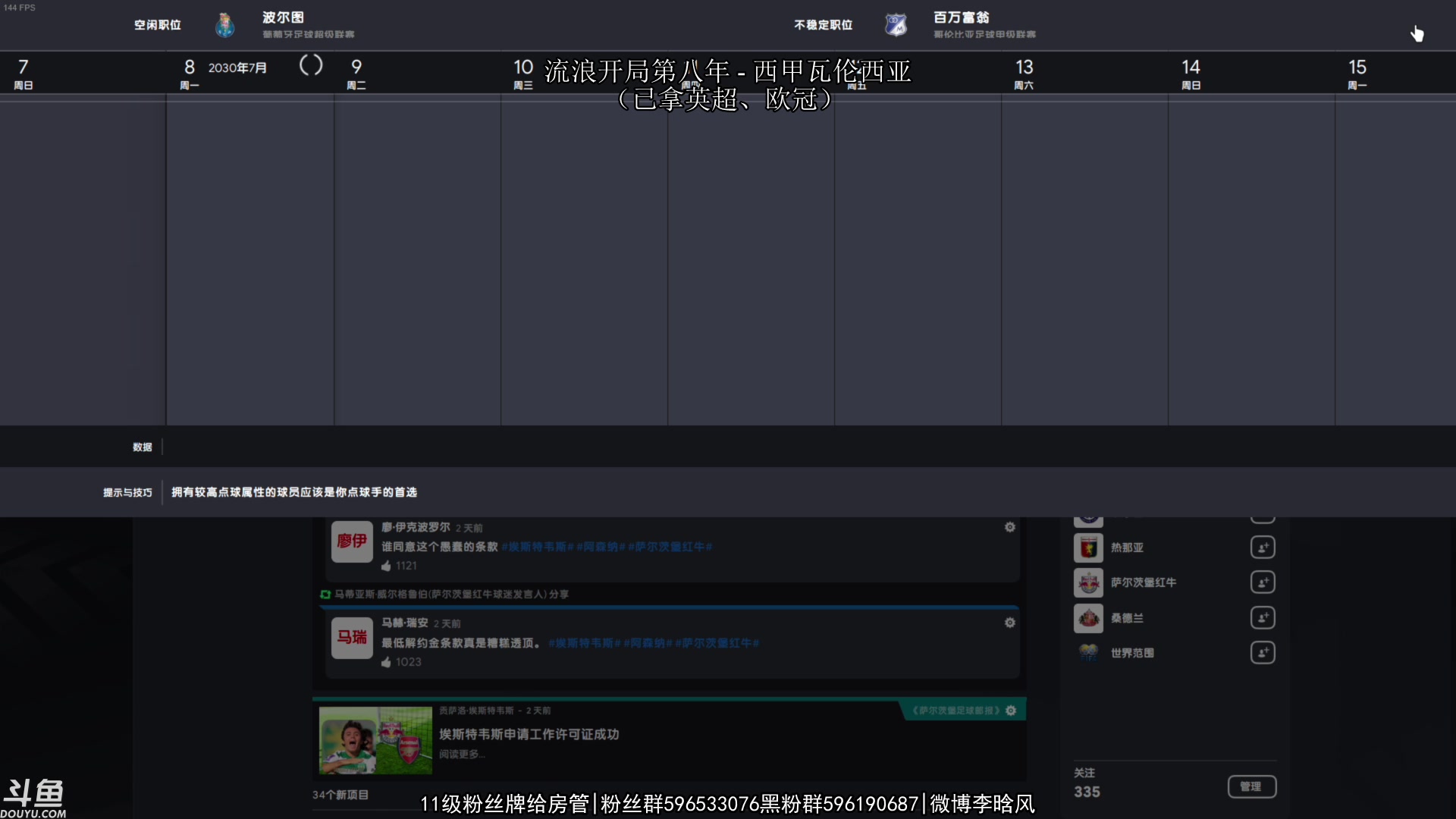Viewport: 1456px width, 819px height.
Task: Select calendar day 8 周一
Action: (190, 74)
